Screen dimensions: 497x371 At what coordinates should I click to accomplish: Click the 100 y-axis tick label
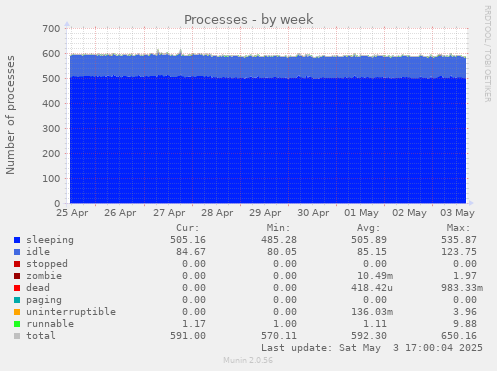[51, 179]
